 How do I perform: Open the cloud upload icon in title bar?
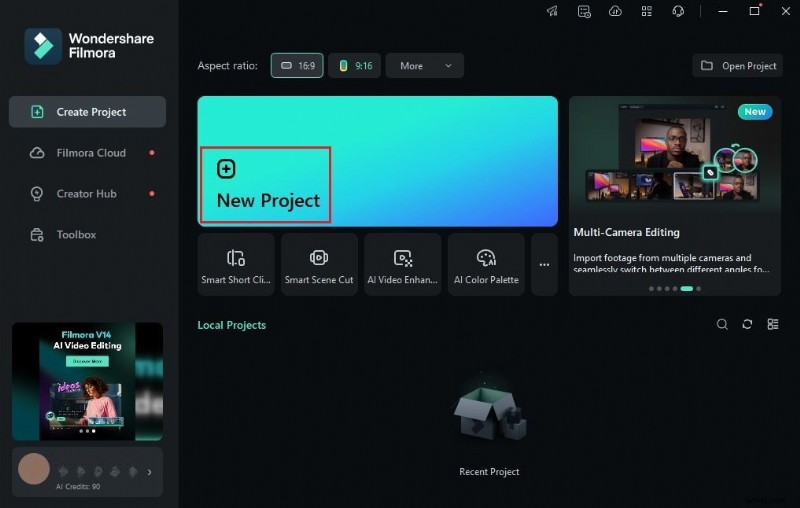[x=615, y=11]
